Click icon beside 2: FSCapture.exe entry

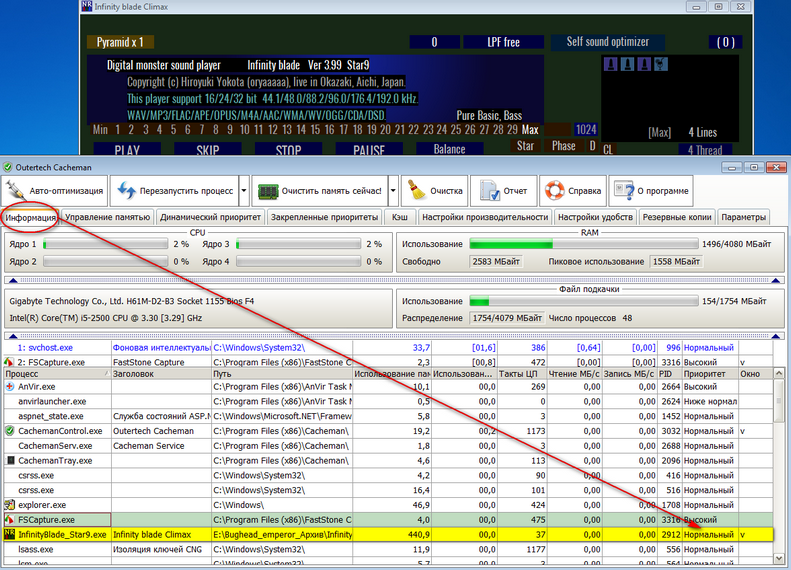9,362
